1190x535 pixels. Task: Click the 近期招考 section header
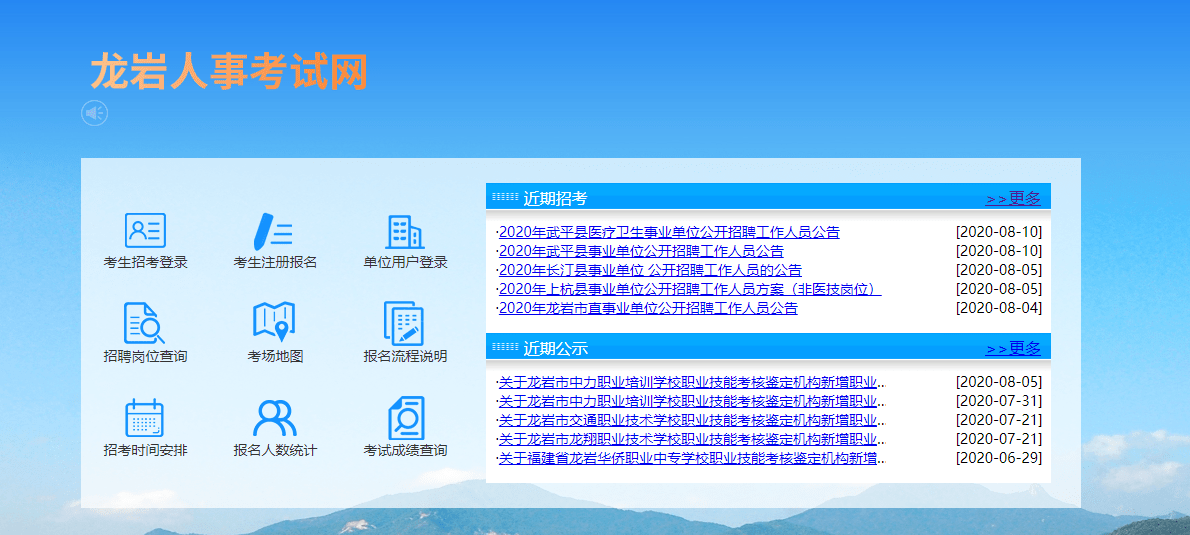(x=768, y=197)
